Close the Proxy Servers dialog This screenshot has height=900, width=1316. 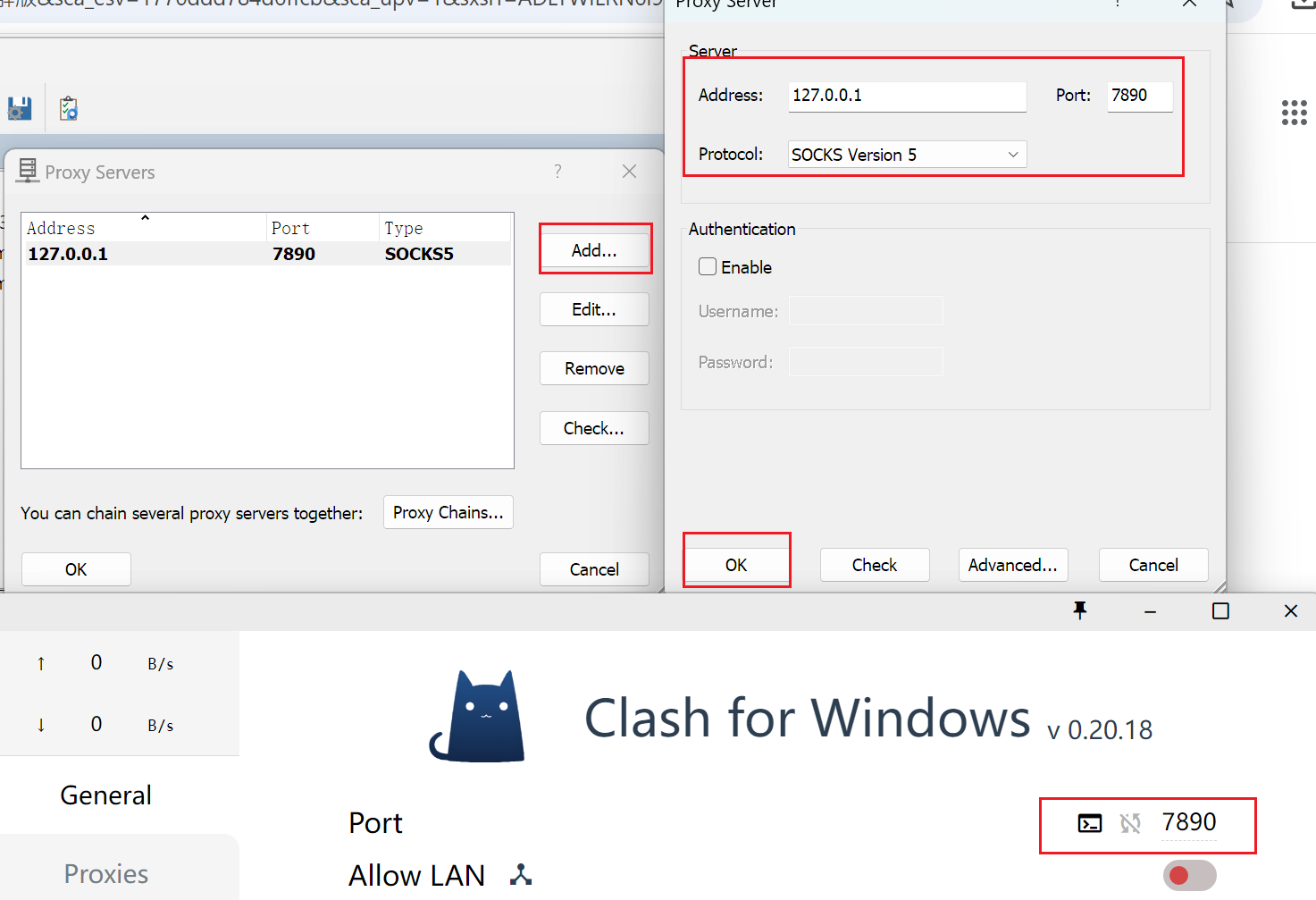[629, 171]
